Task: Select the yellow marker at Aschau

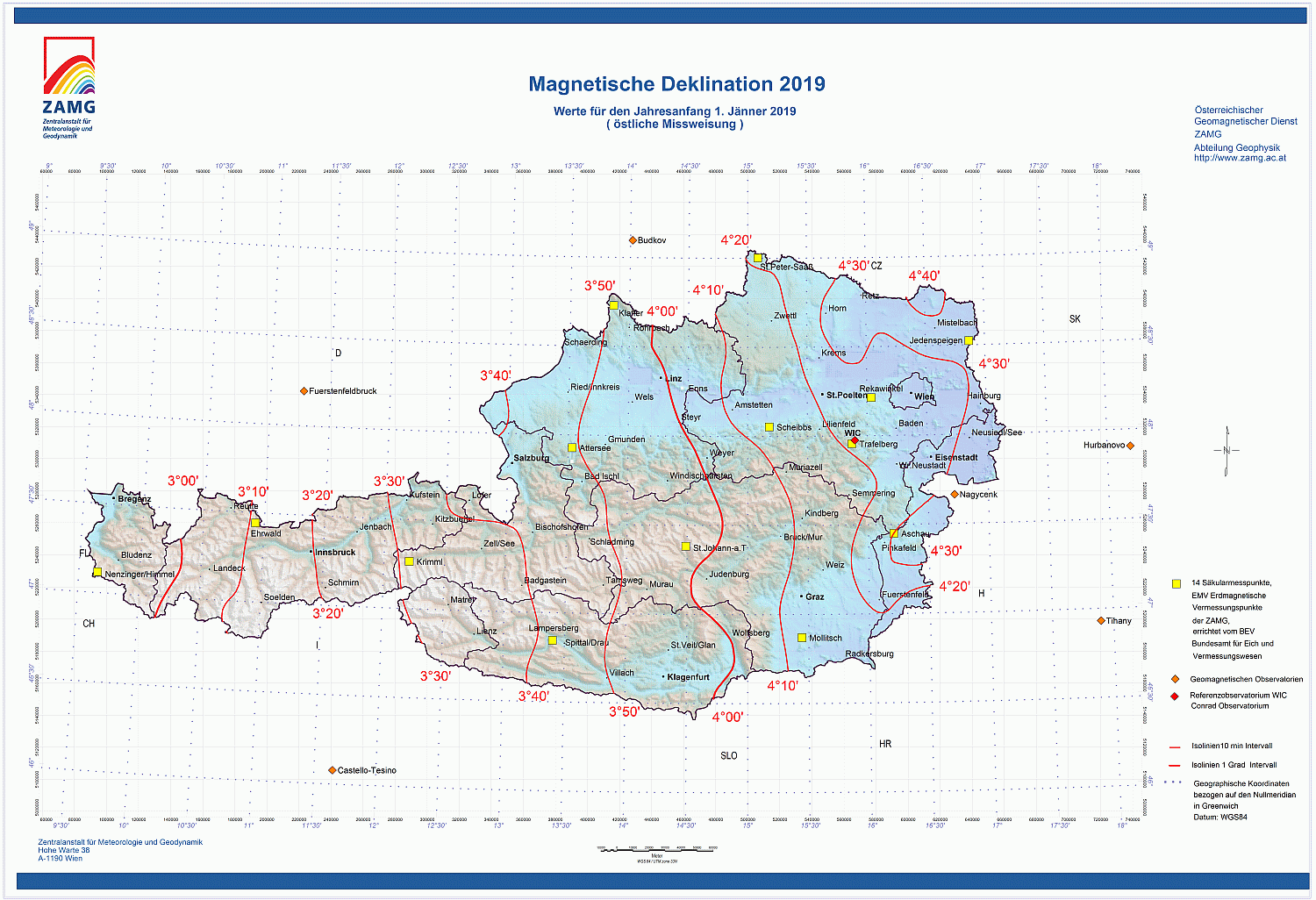Action: [x=894, y=533]
